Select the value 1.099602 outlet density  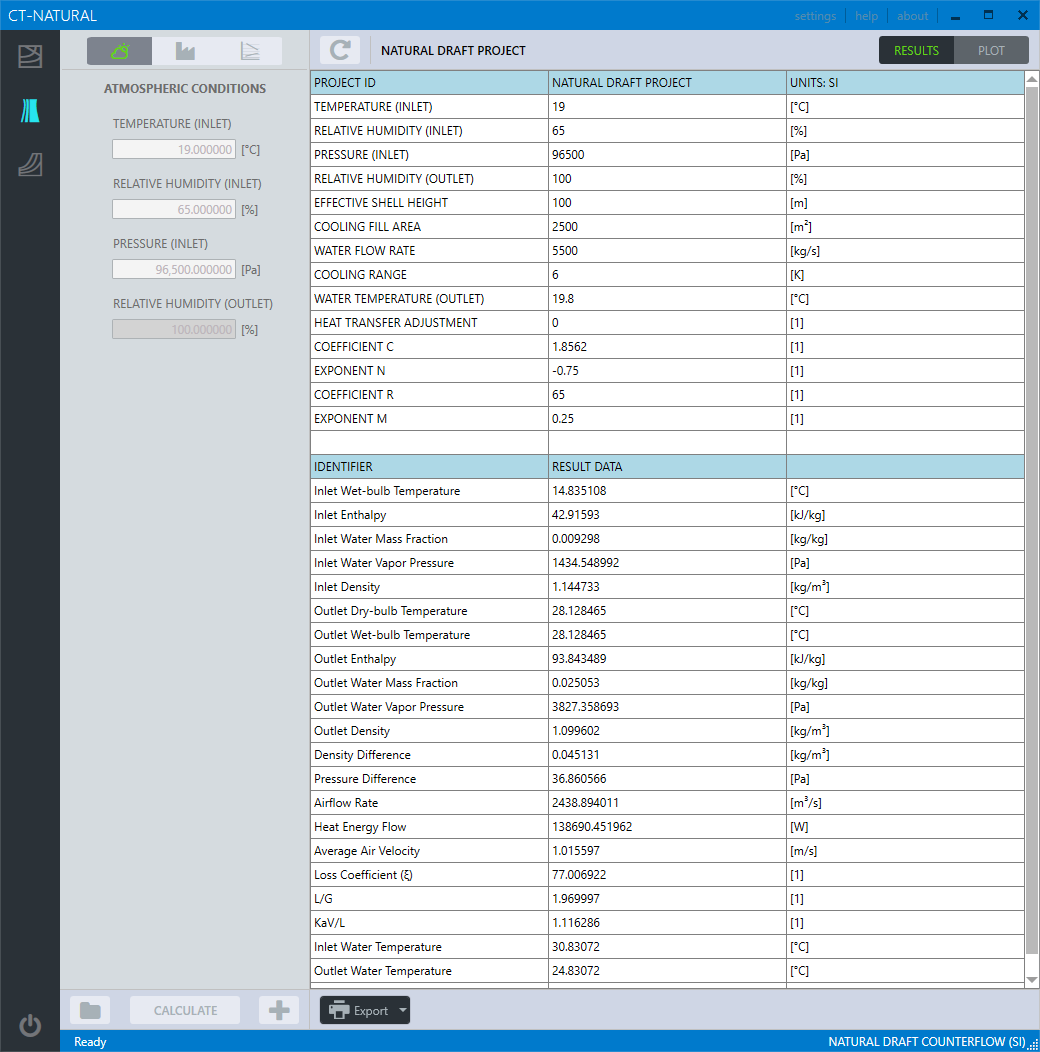(576, 731)
